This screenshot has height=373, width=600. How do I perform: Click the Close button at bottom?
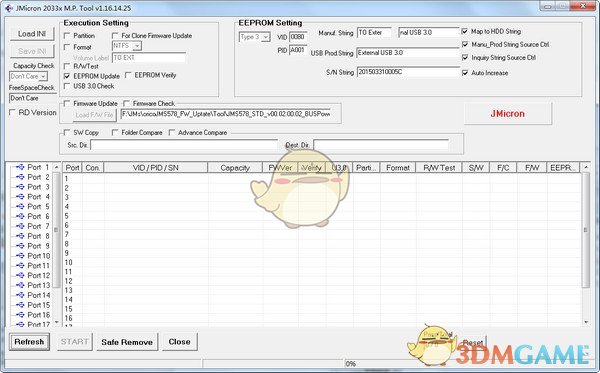click(x=179, y=342)
